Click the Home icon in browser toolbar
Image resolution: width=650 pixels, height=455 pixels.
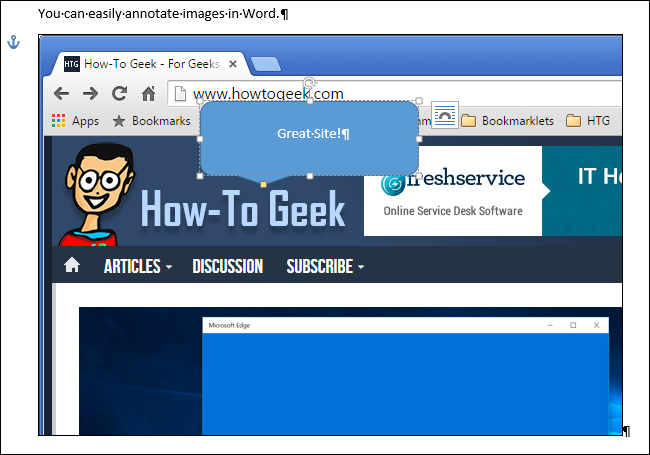click(x=148, y=94)
